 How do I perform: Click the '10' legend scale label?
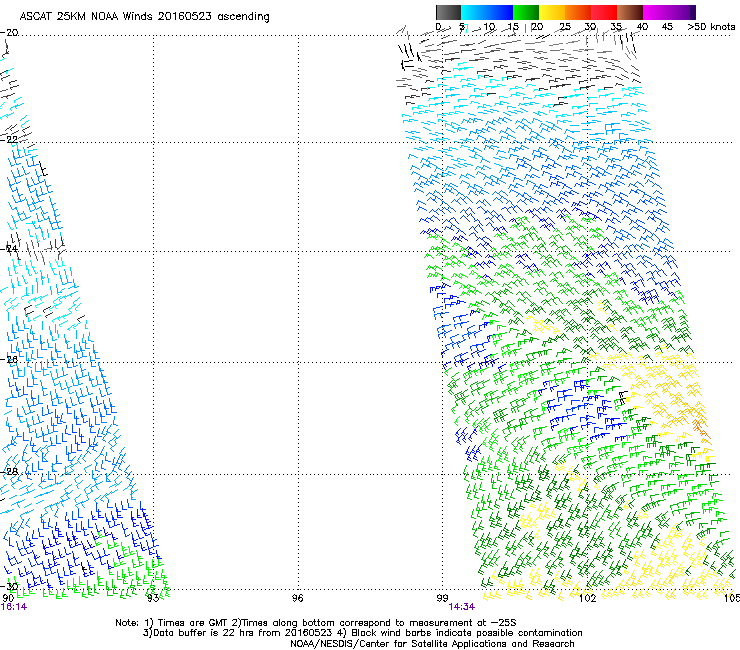click(489, 27)
